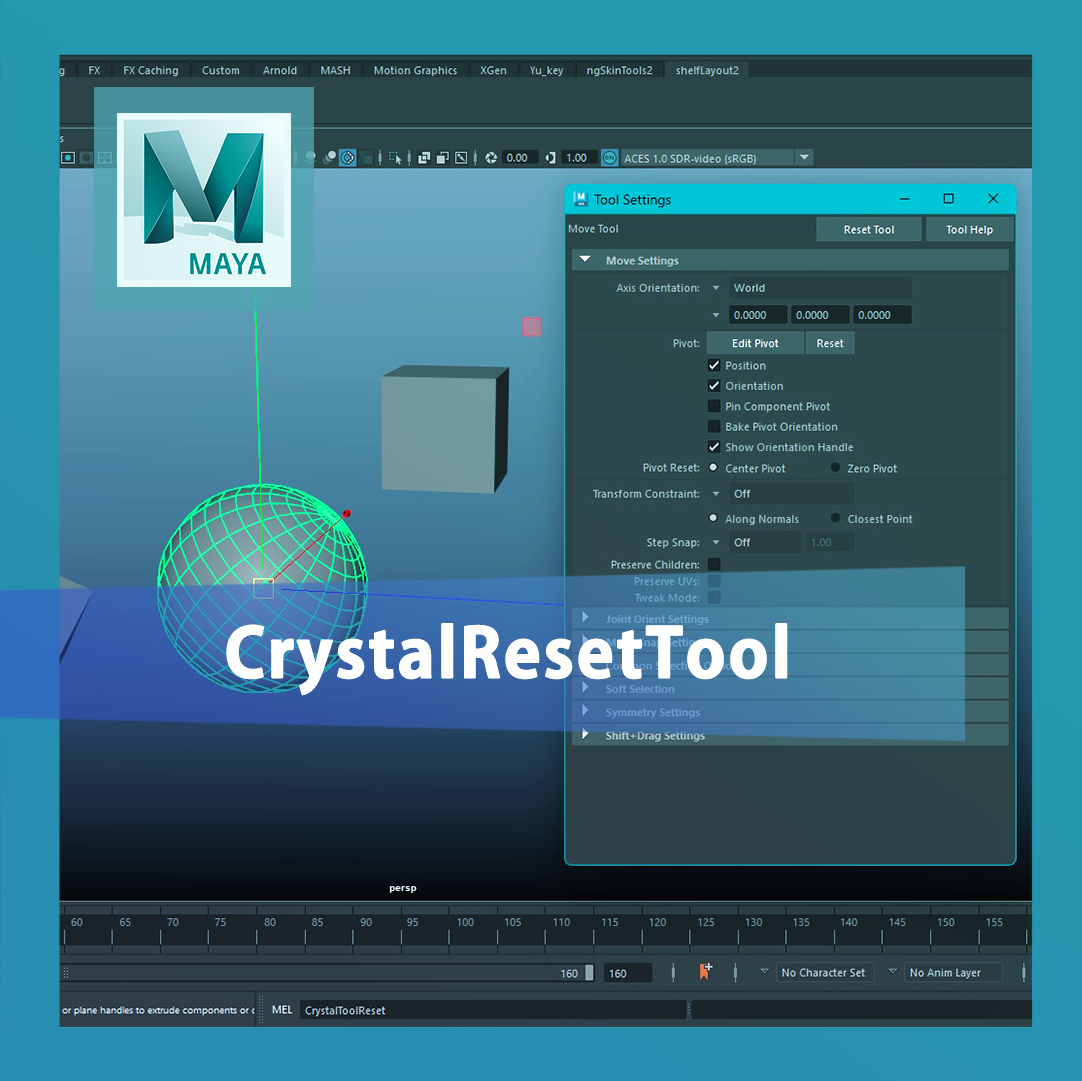Click the range slider handle at 160

(589, 973)
